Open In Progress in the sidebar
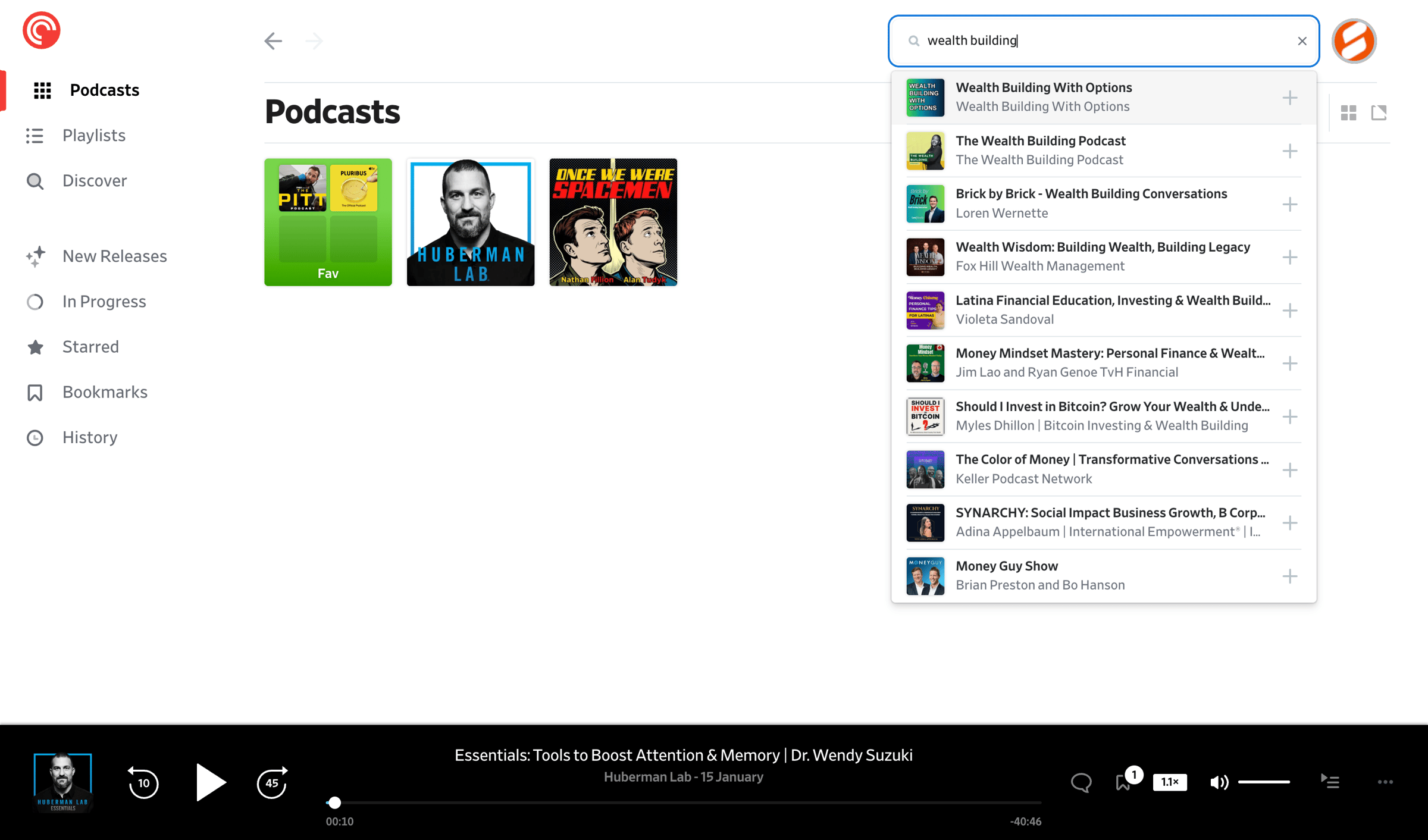The width and height of the screenshot is (1428, 840). 86,302
